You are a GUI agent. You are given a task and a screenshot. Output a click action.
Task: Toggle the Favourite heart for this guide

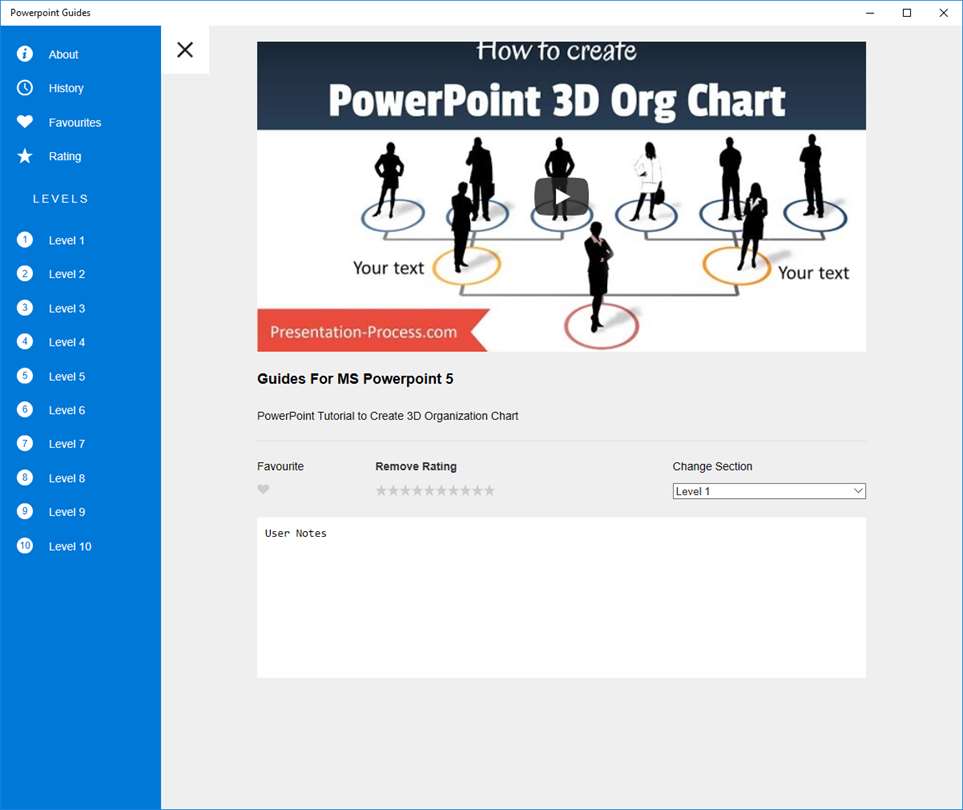(263, 489)
